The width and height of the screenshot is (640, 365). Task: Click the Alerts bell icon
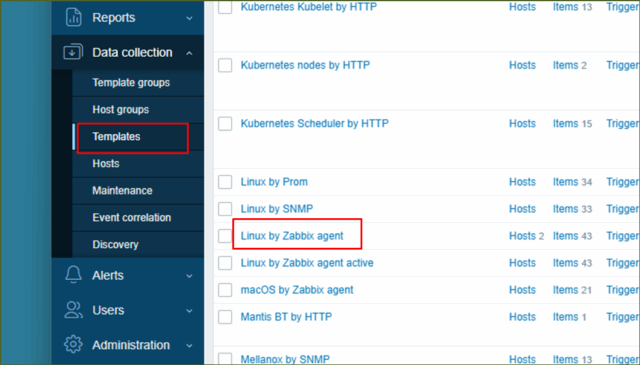73,274
